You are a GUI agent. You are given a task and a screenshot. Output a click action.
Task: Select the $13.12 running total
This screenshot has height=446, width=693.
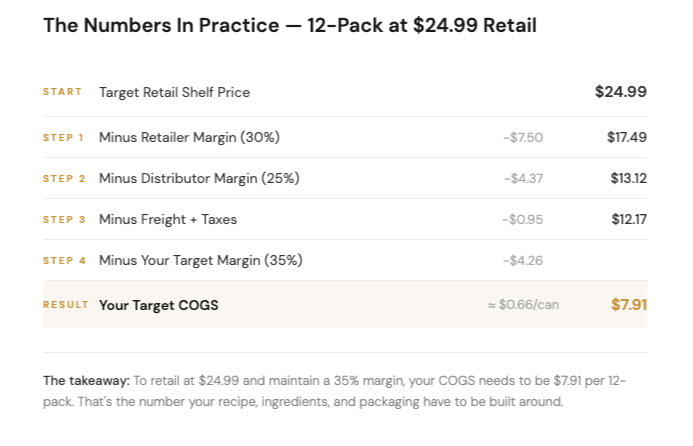click(628, 178)
